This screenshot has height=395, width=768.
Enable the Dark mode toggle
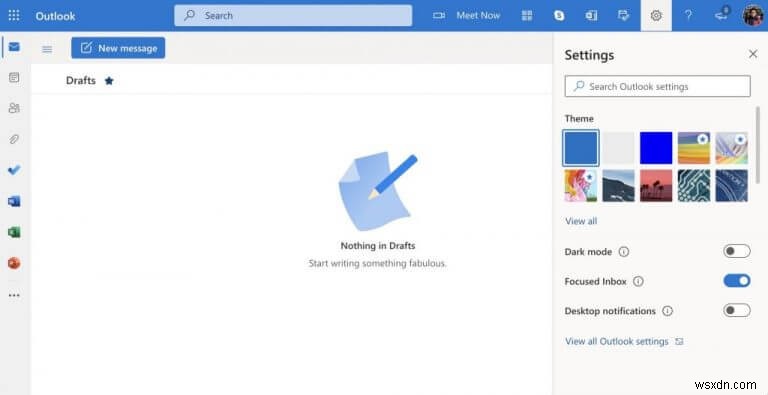737,251
